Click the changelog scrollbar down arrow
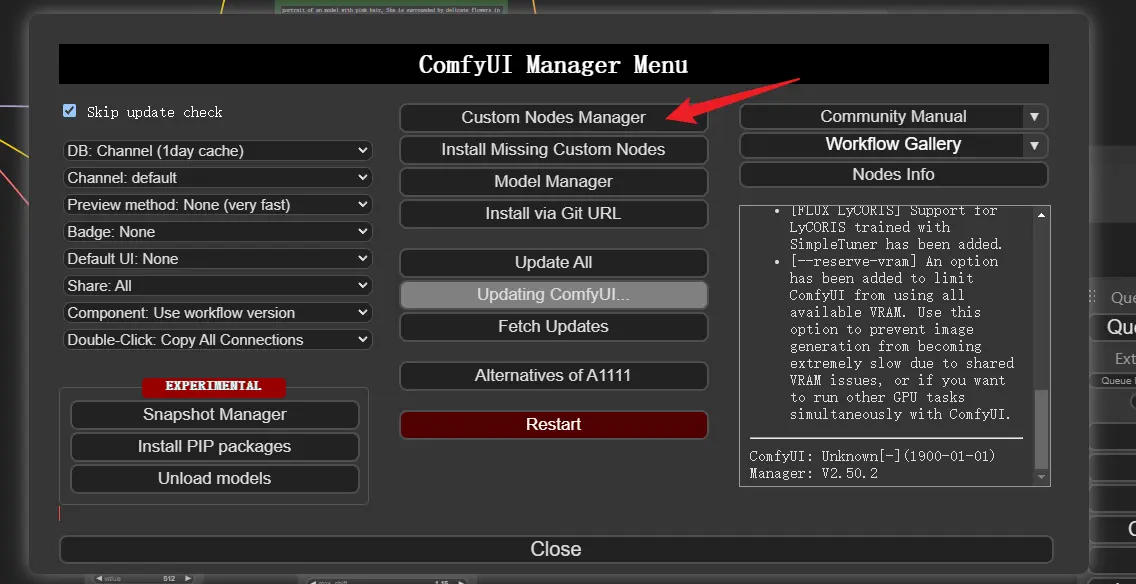 1042,477
